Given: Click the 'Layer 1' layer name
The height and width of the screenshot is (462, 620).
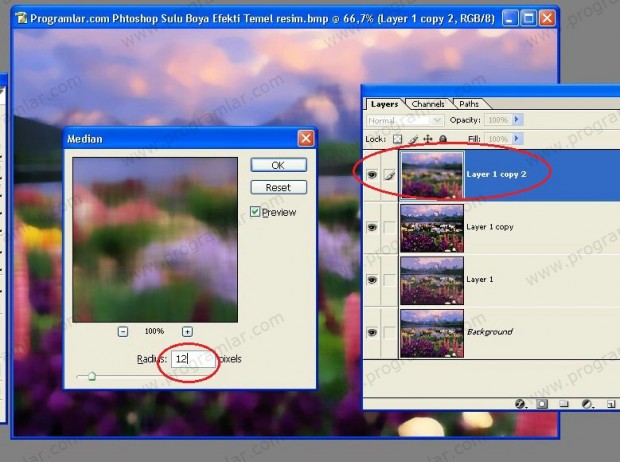Looking at the screenshot, I should (480, 279).
